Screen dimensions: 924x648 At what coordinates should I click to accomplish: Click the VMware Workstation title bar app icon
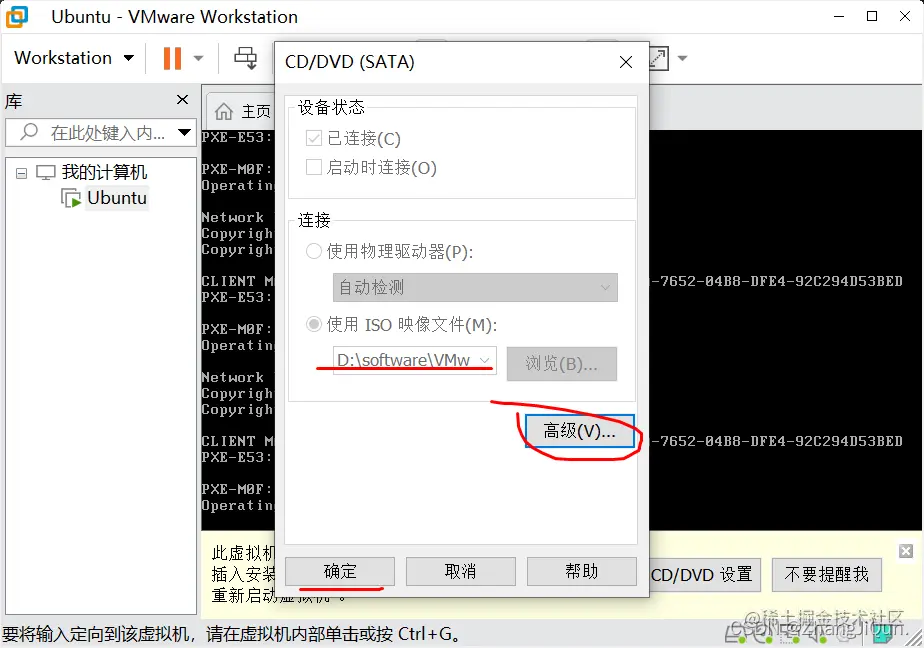click(x=17, y=16)
